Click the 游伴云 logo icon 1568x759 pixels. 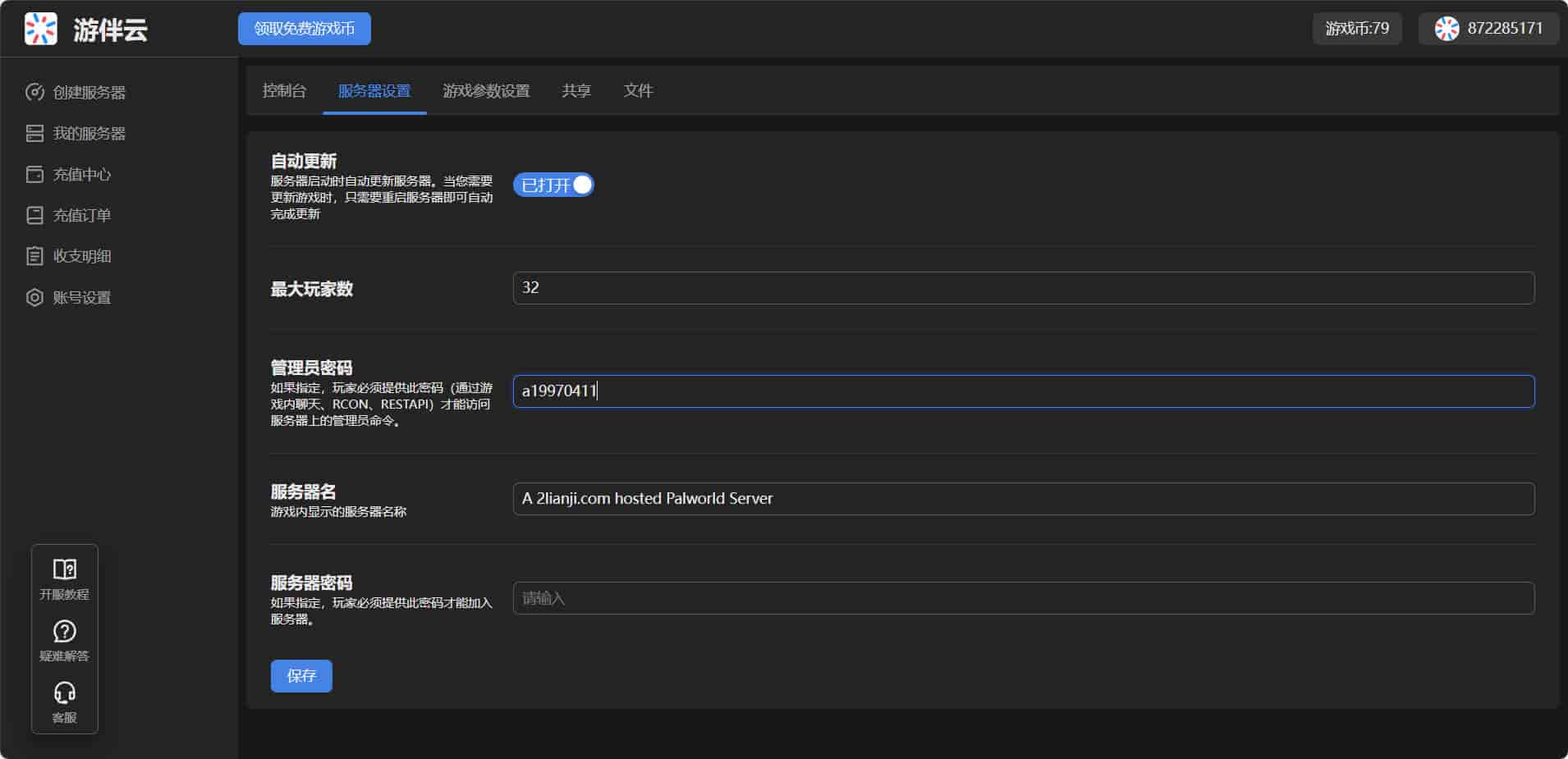coord(41,29)
